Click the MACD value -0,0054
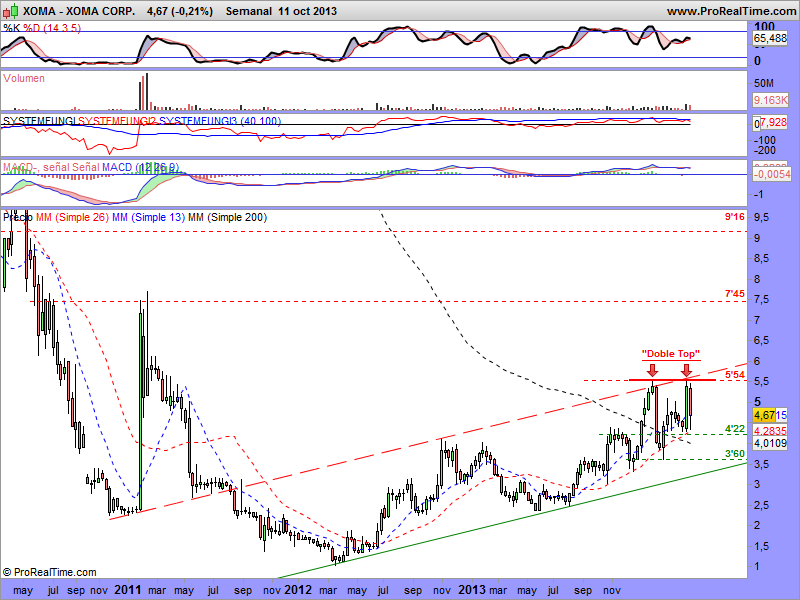The height and width of the screenshot is (600, 800). click(772, 174)
